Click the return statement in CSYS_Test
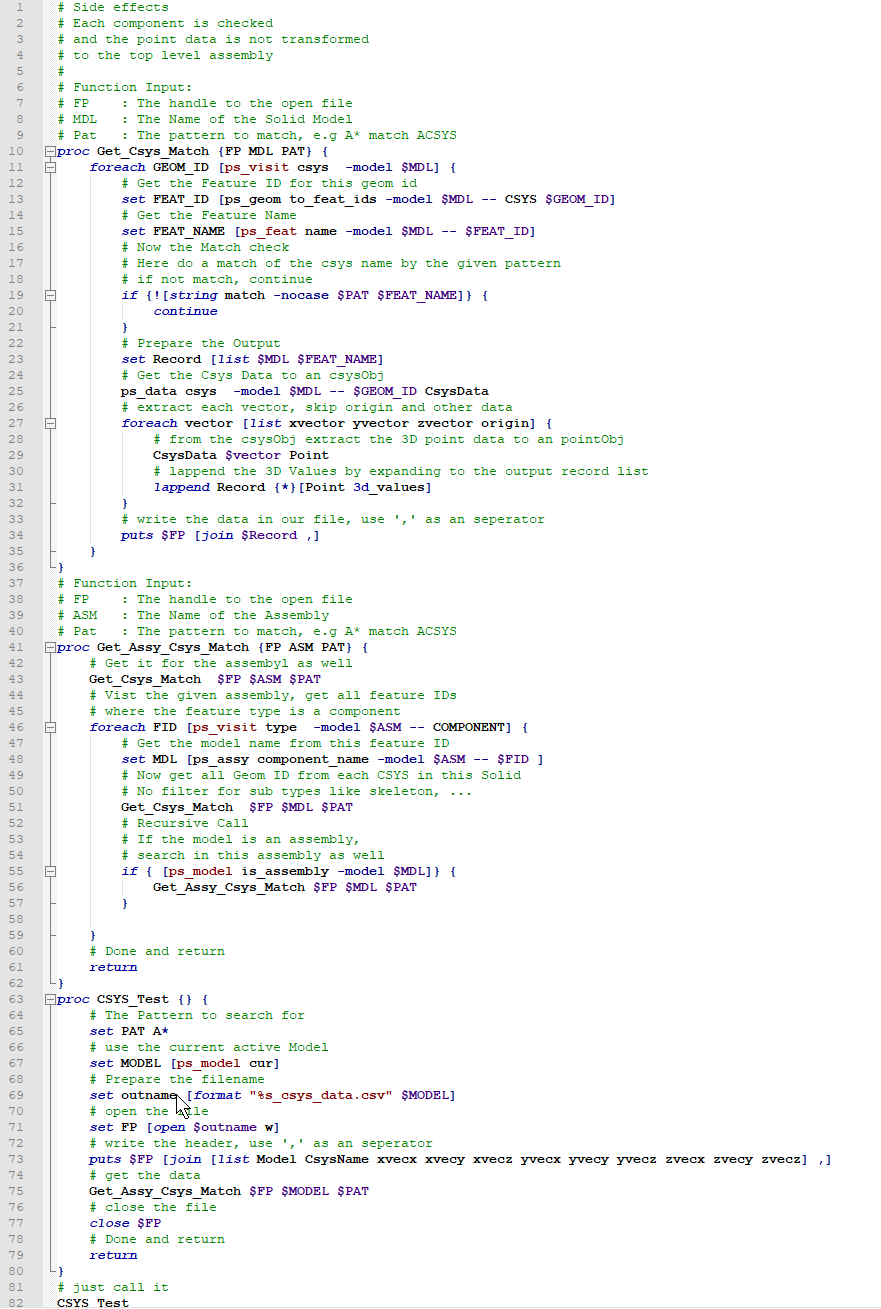The height and width of the screenshot is (1309, 881). click(x=113, y=1254)
